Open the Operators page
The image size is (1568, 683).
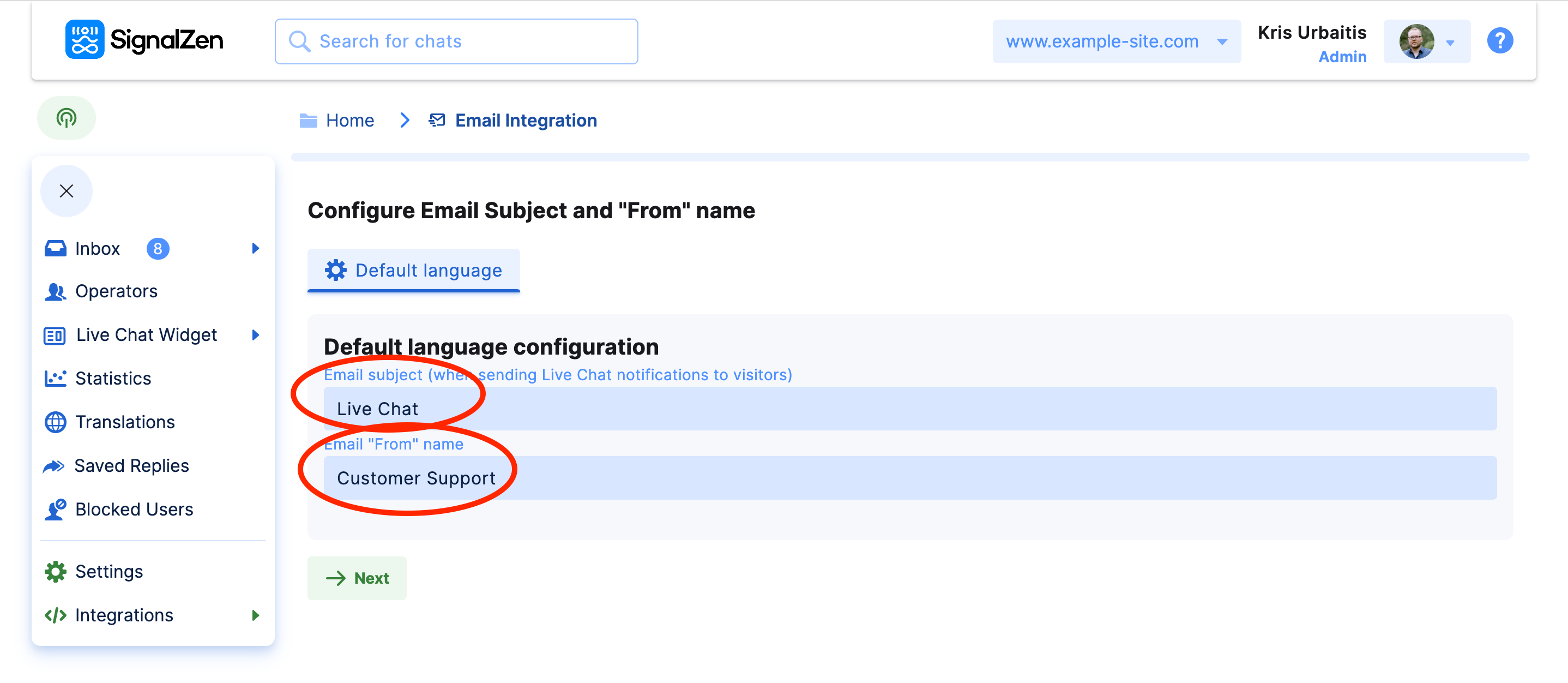pos(116,291)
